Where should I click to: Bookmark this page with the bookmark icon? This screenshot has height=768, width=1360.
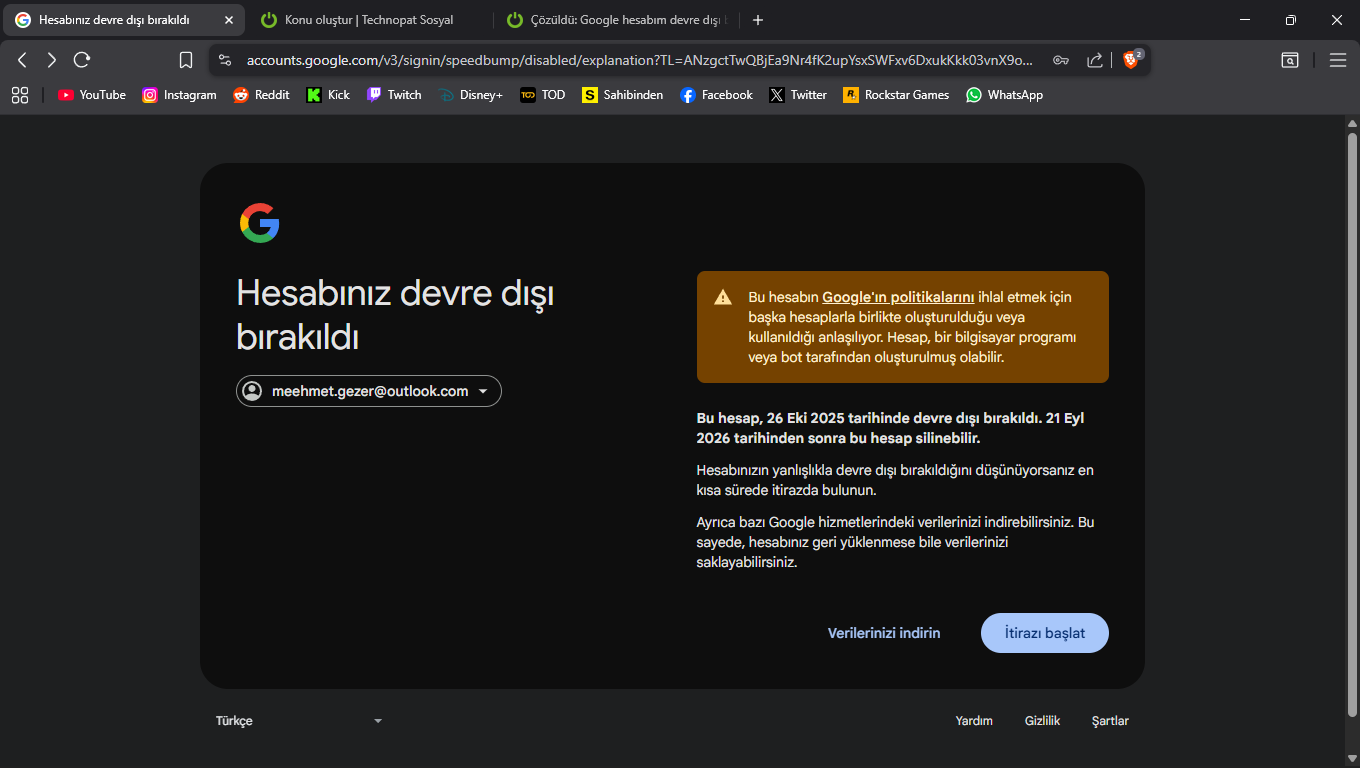tap(185, 60)
